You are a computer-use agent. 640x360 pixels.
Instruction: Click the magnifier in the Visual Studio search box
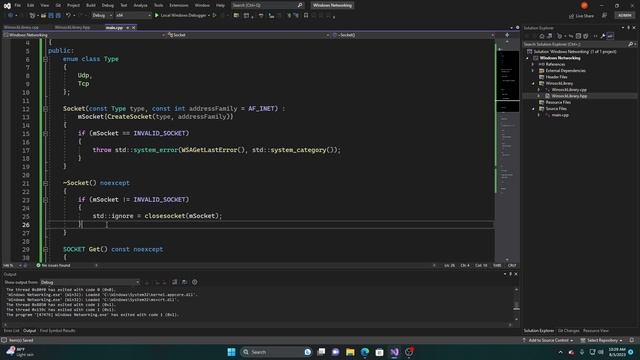click(x=300, y=5)
